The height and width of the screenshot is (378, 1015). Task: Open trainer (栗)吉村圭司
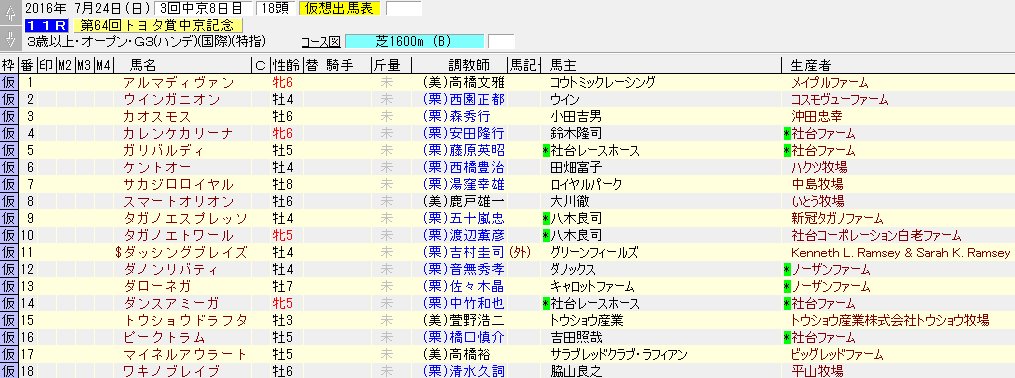(x=463, y=252)
